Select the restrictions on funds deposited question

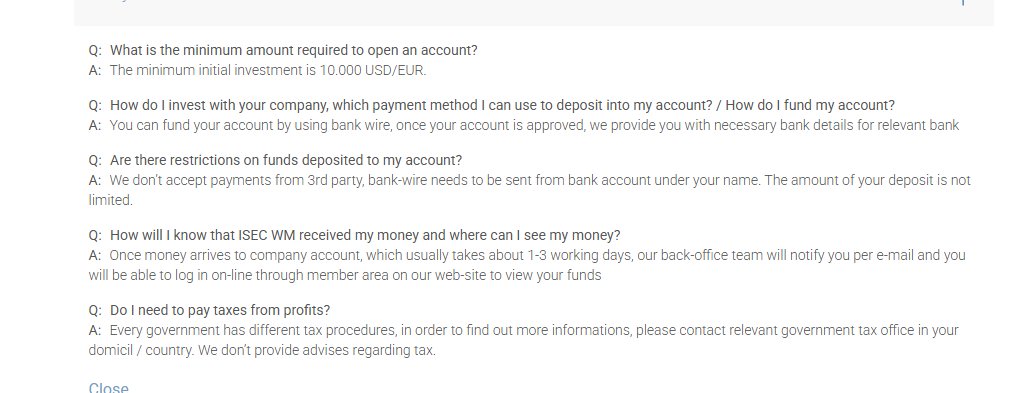286,161
